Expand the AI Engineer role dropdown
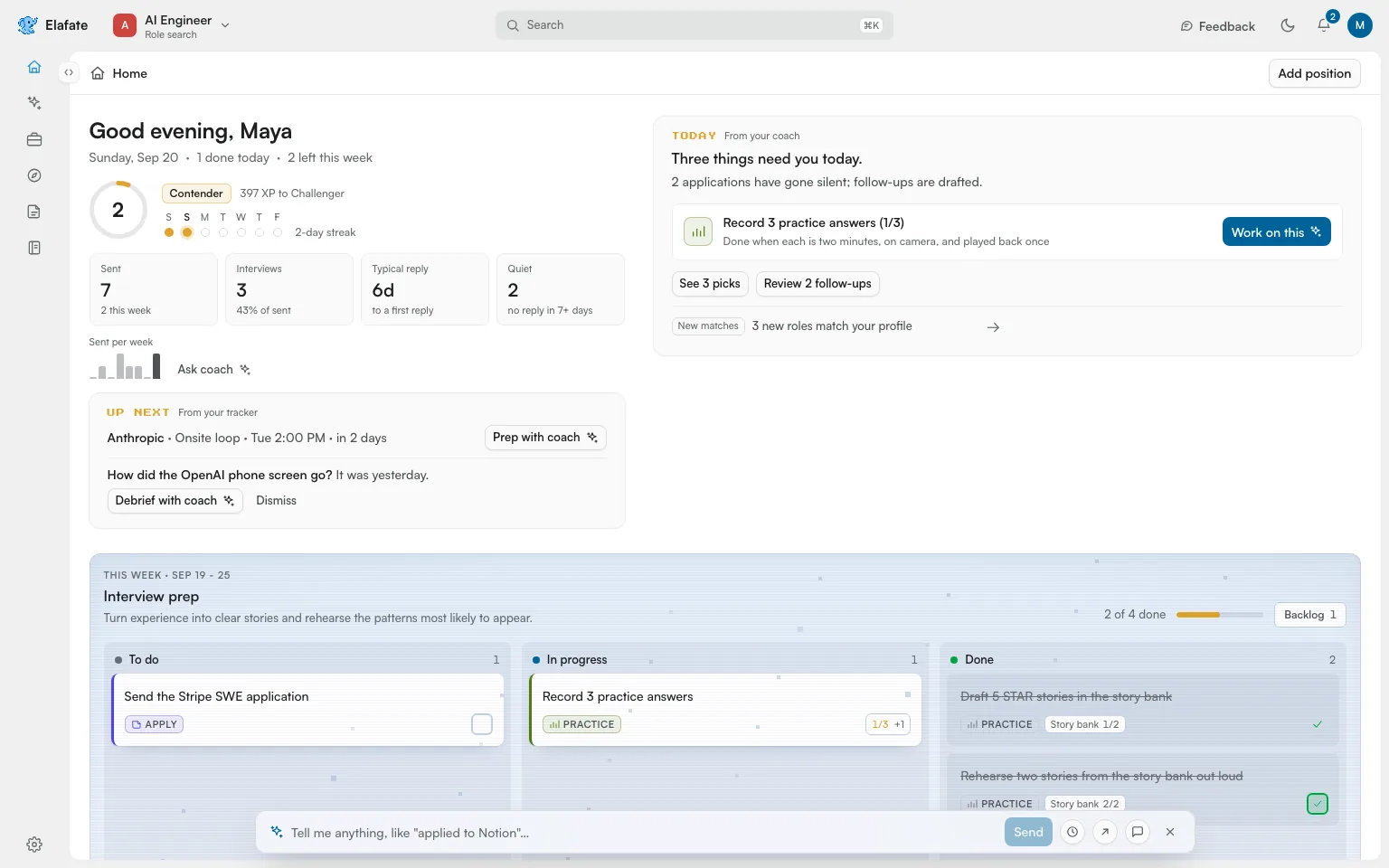 pos(172,25)
